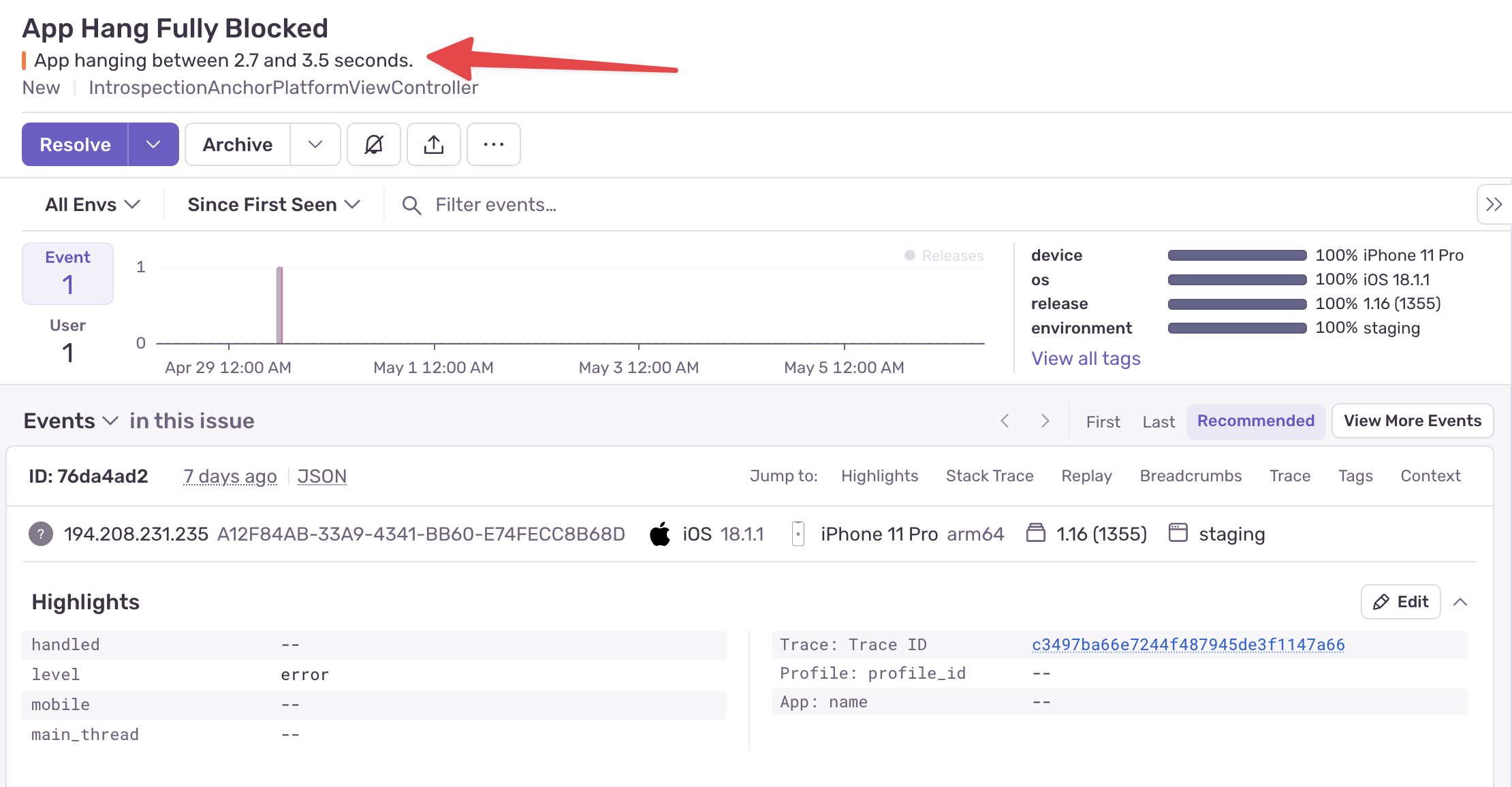This screenshot has width=1512, height=787.
Task: Open the View all tags link
Action: click(1086, 358)
